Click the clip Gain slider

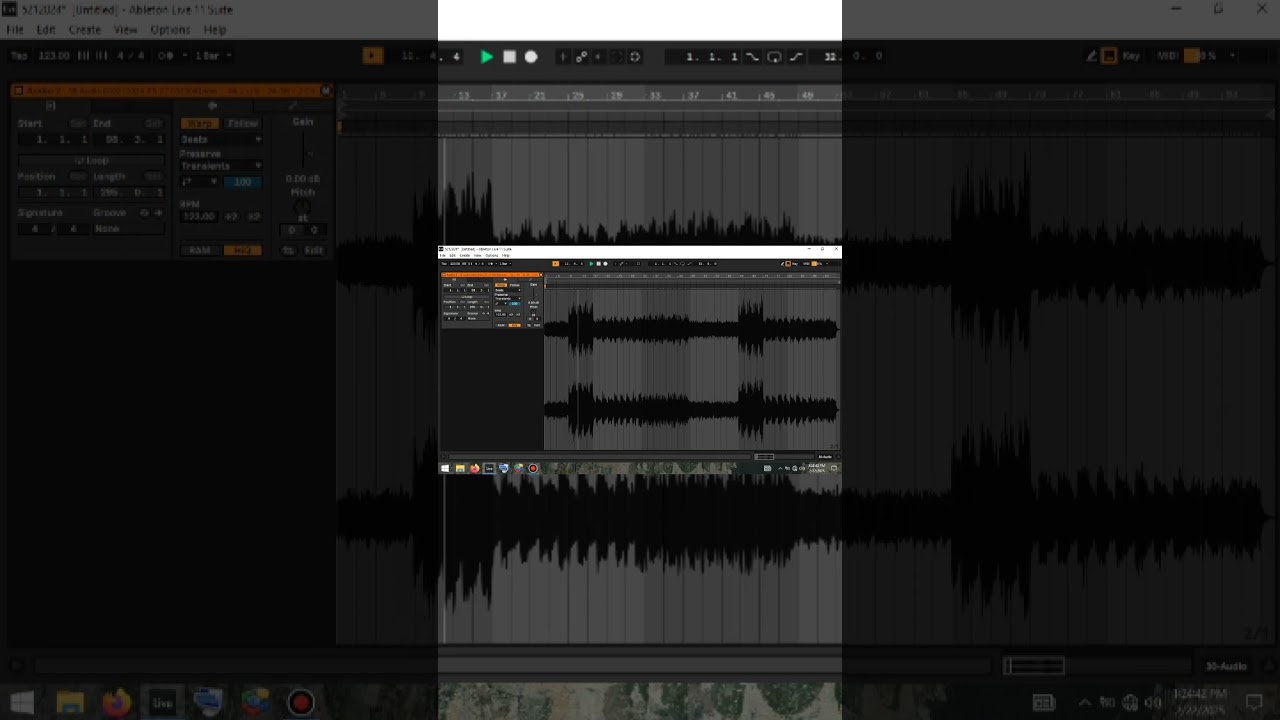[302, 150]
